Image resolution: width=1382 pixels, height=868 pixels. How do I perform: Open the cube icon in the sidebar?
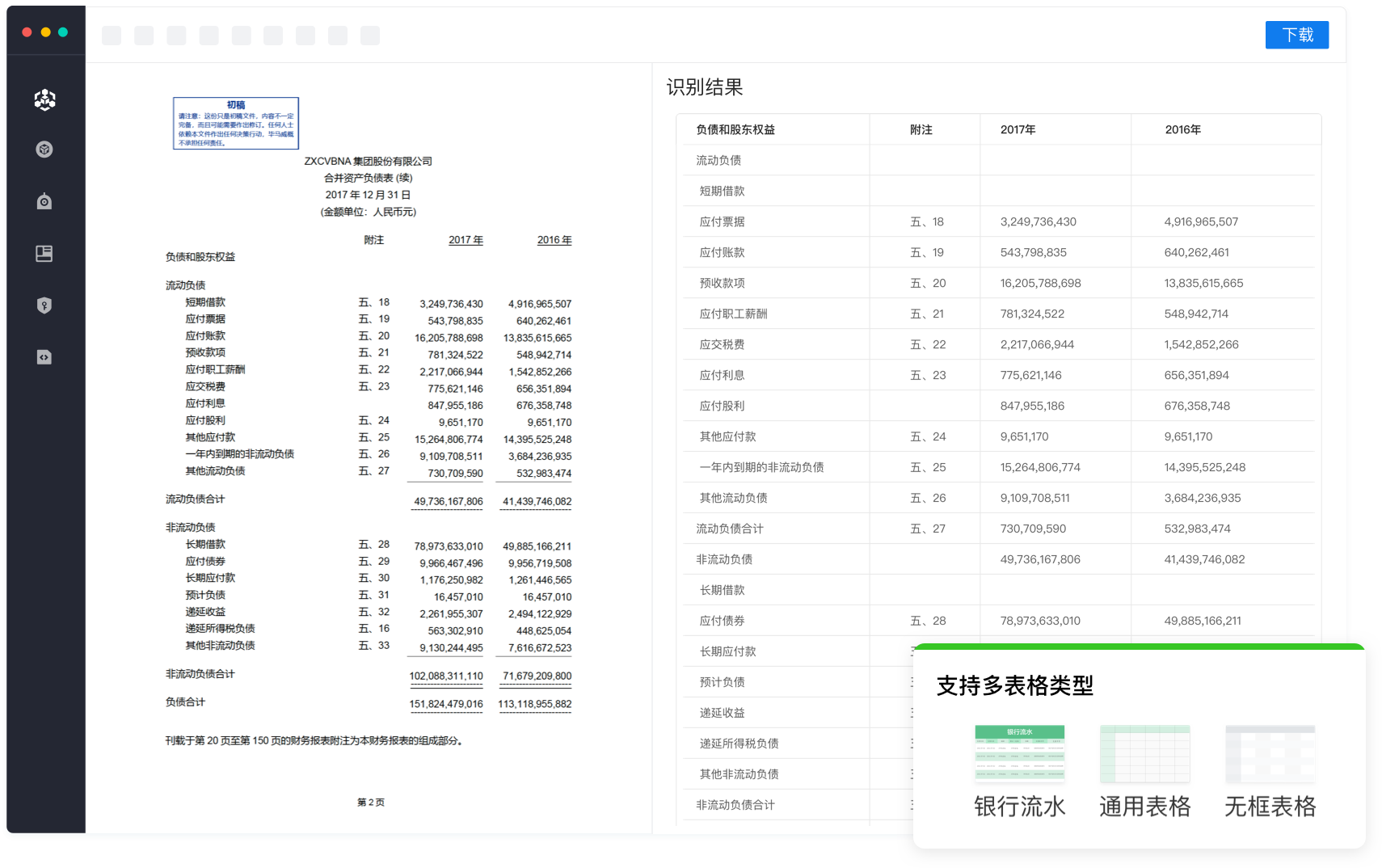point(44,150)
